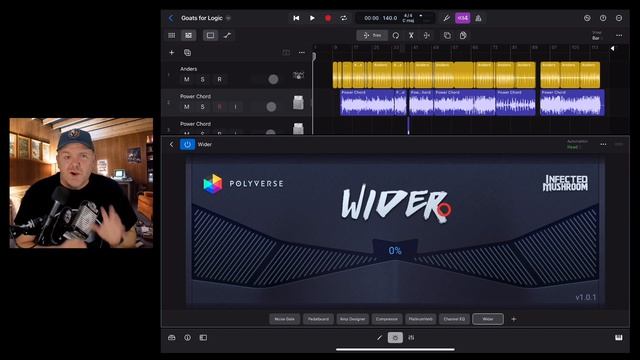
Task: Toggle the track area rectangle view button
Action: 210,36
